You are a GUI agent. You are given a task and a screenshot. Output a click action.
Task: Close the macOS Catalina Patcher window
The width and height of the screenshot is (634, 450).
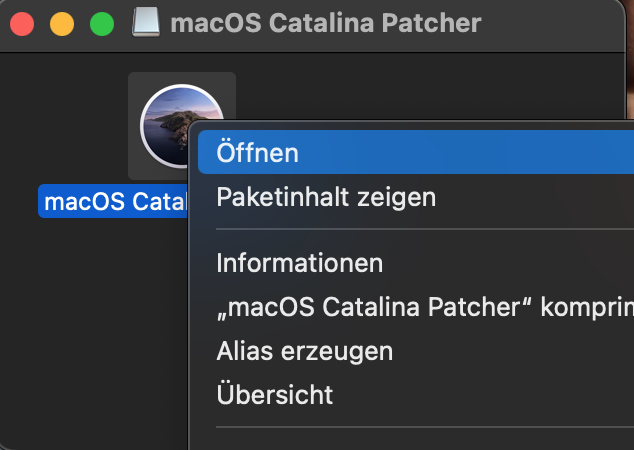point(22,23)
